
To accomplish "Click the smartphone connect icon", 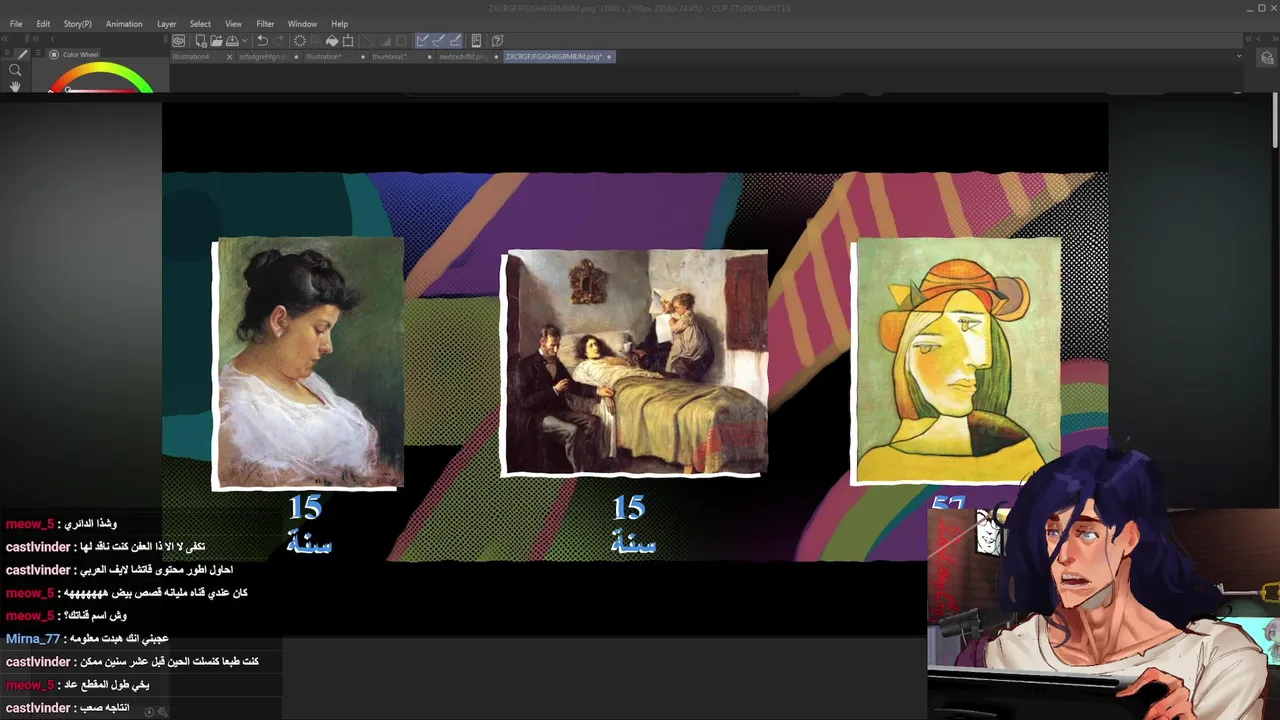I will pyautogui.click(x=476, y=41).
